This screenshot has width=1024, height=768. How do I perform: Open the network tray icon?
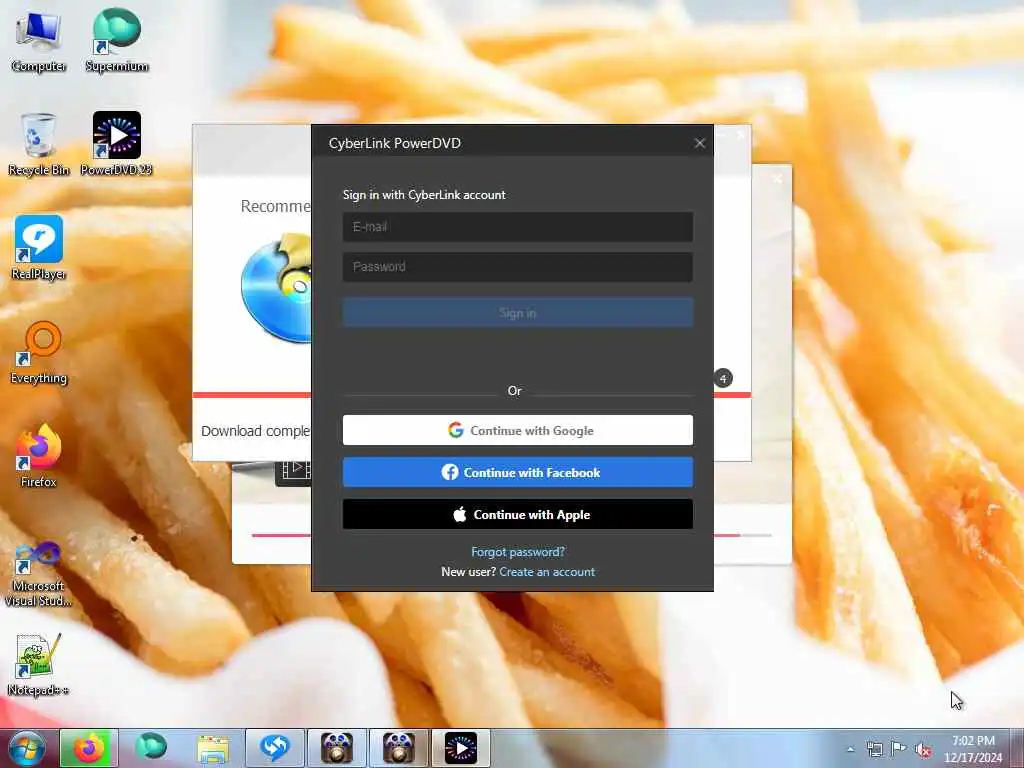point(874,749)
